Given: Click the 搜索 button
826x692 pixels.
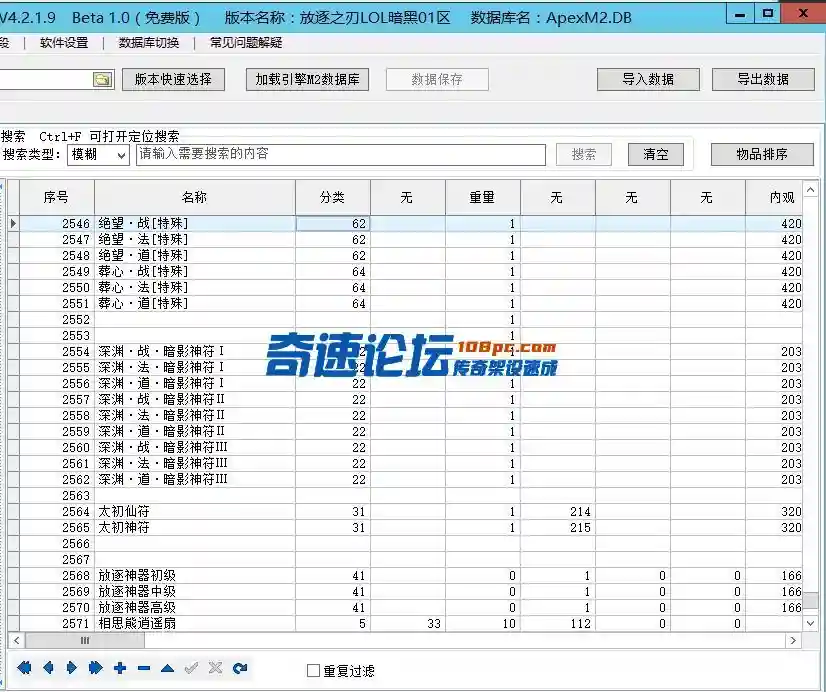Looking at the screenshot, I should coord(584,154).
